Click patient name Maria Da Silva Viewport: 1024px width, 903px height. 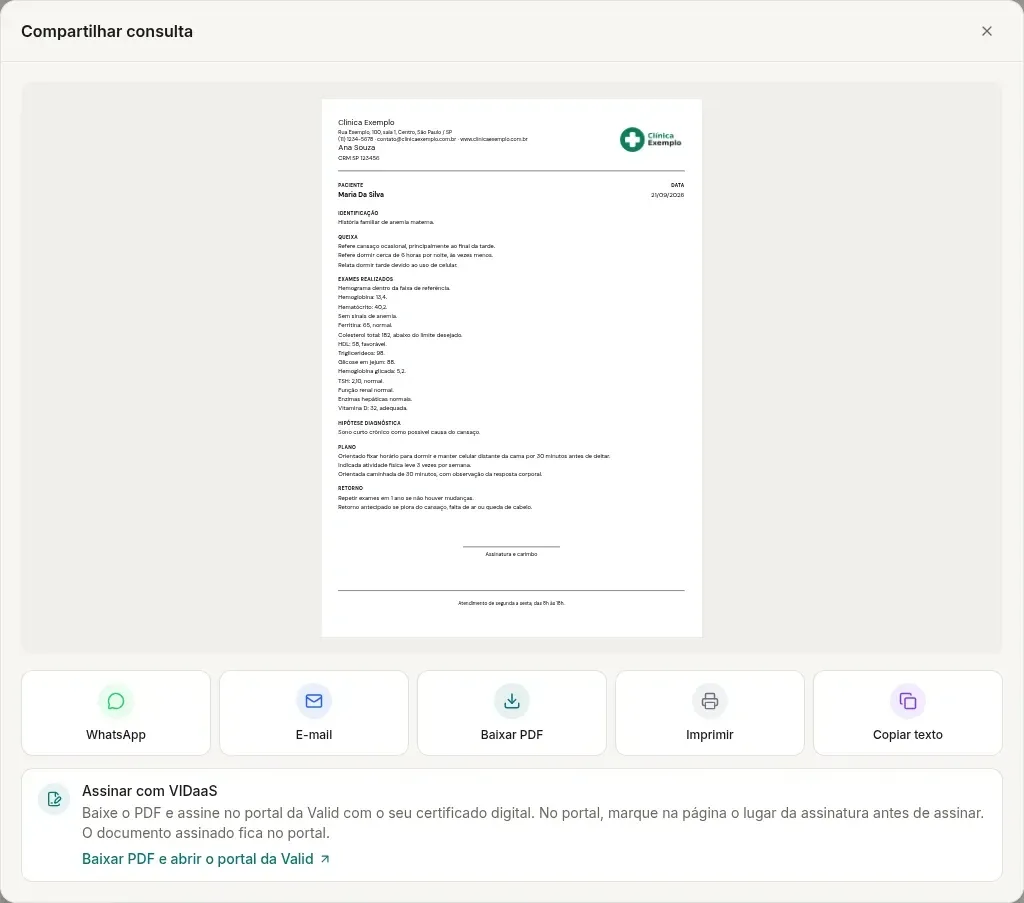[x=360, y=195]
